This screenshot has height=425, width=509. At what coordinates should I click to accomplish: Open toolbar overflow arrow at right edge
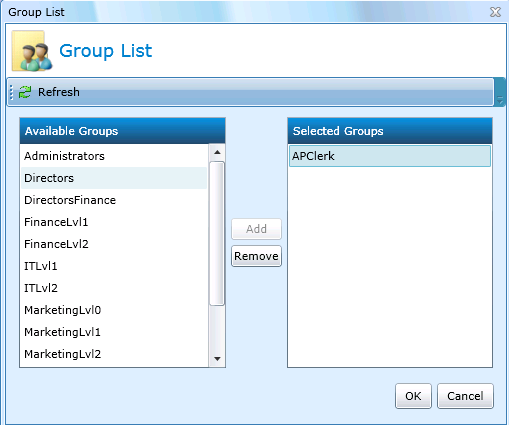(500, 92)
